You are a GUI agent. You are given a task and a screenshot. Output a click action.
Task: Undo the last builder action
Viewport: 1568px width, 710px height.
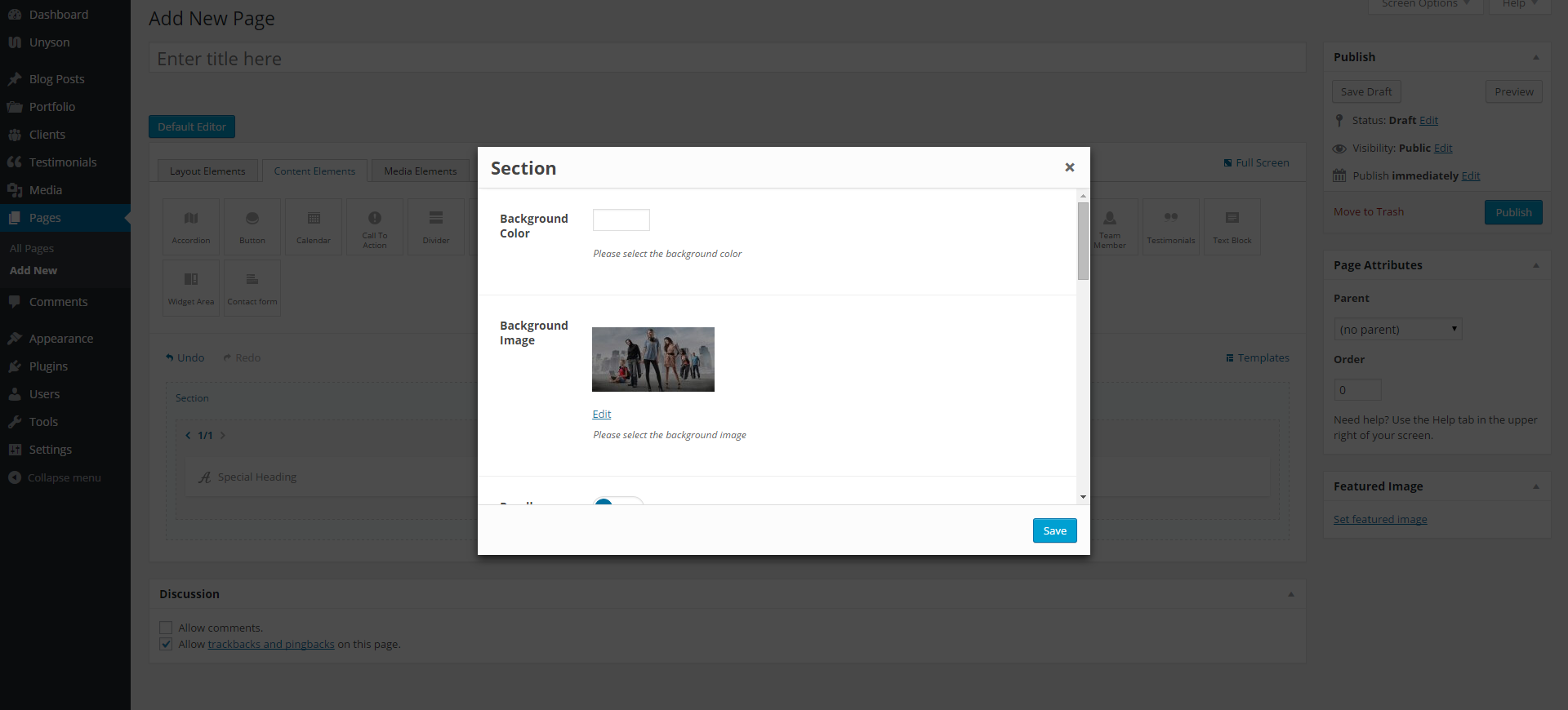point(185,357)
